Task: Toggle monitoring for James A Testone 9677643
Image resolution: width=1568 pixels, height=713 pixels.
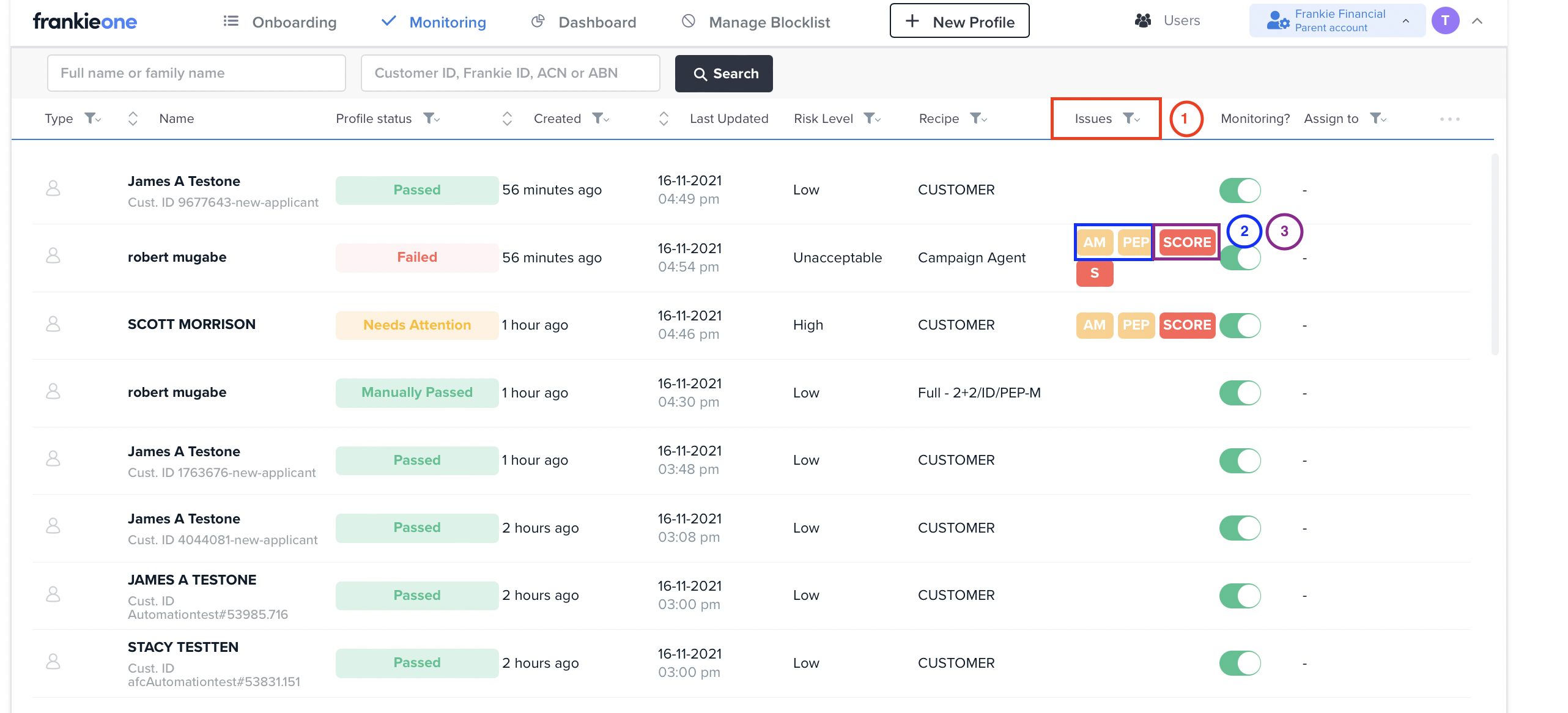Action: point(1240,190)
